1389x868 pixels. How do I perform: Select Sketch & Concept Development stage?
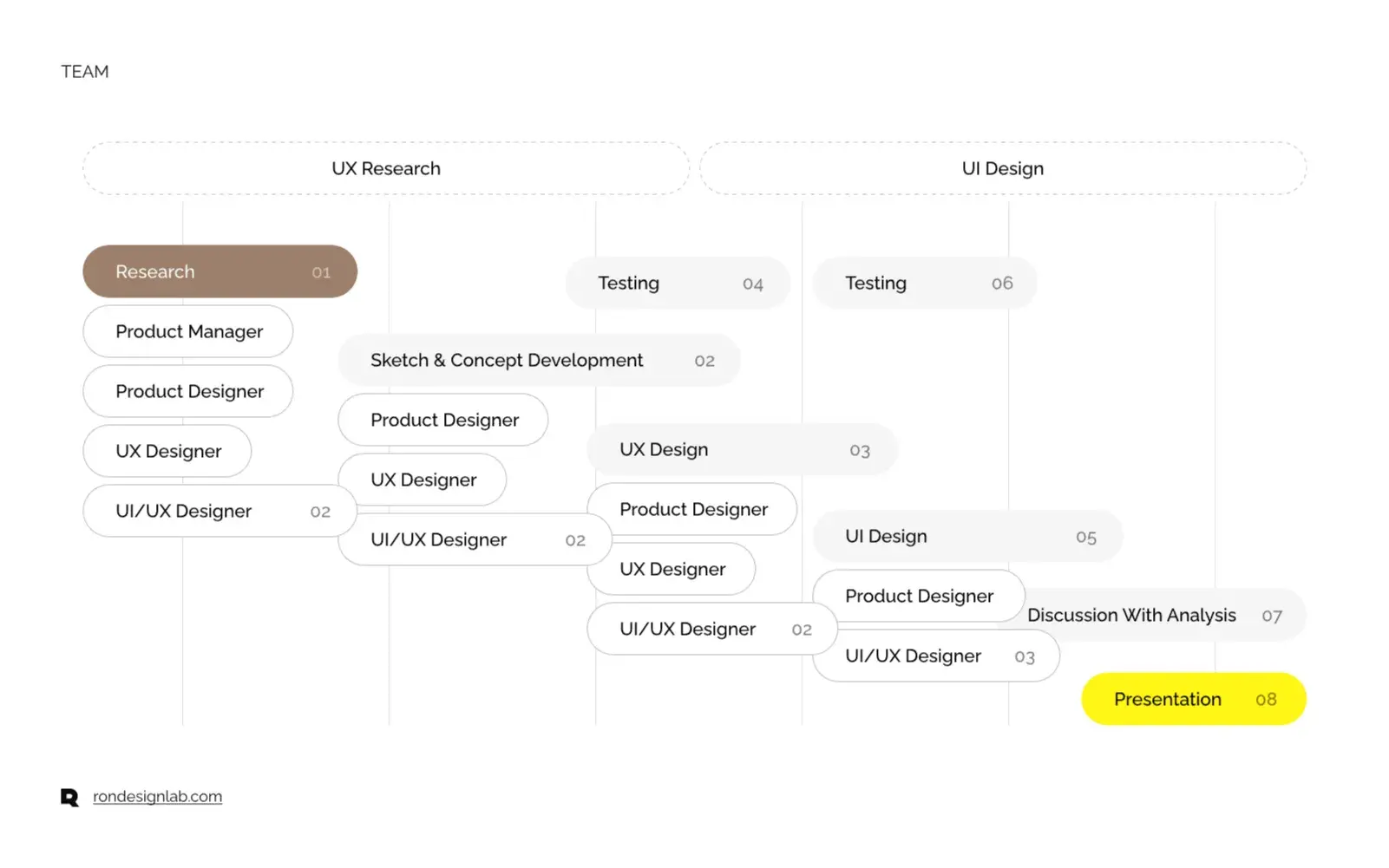[x=539, y=360]
